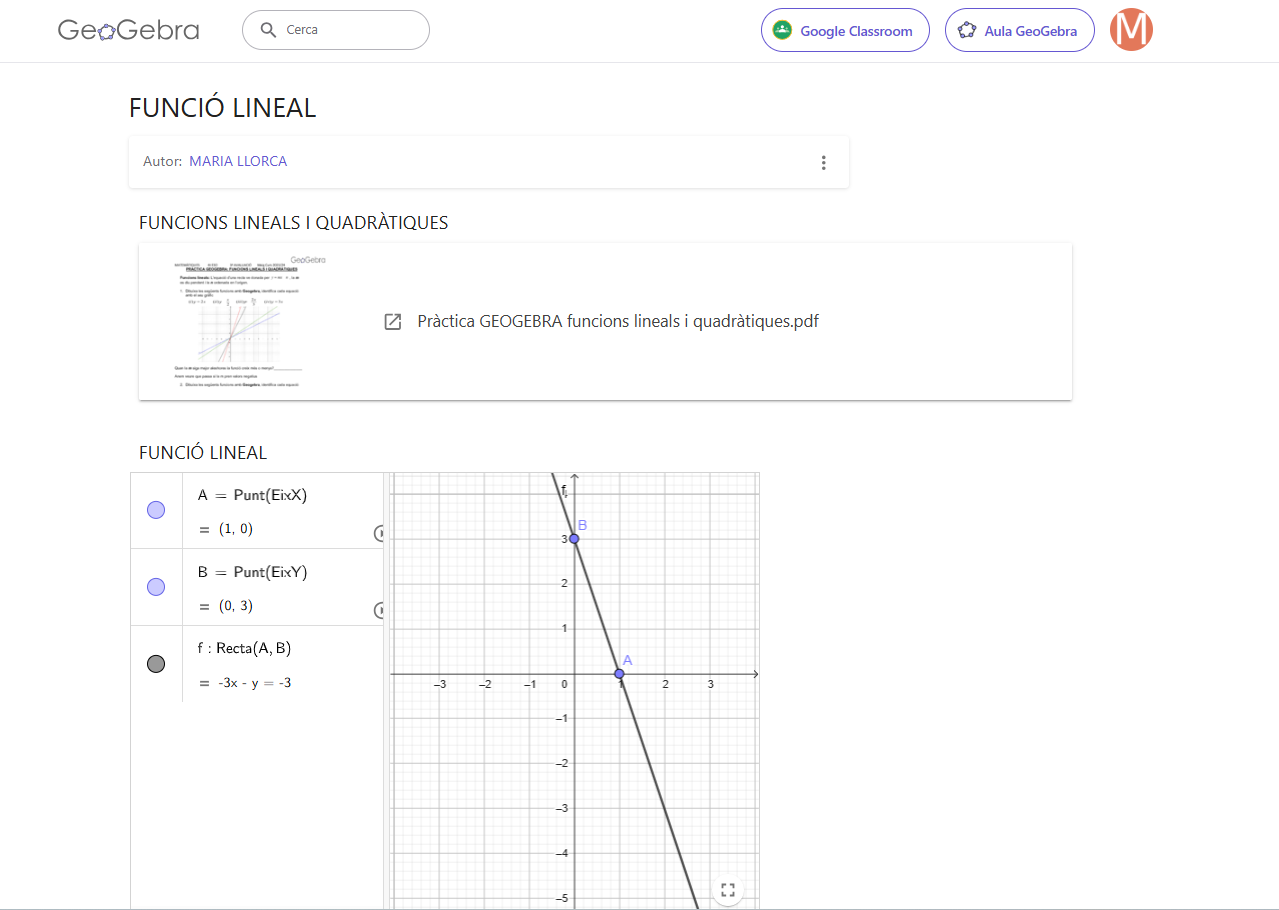
Task: Hide line f using its visibility circle
Action: 156,664
